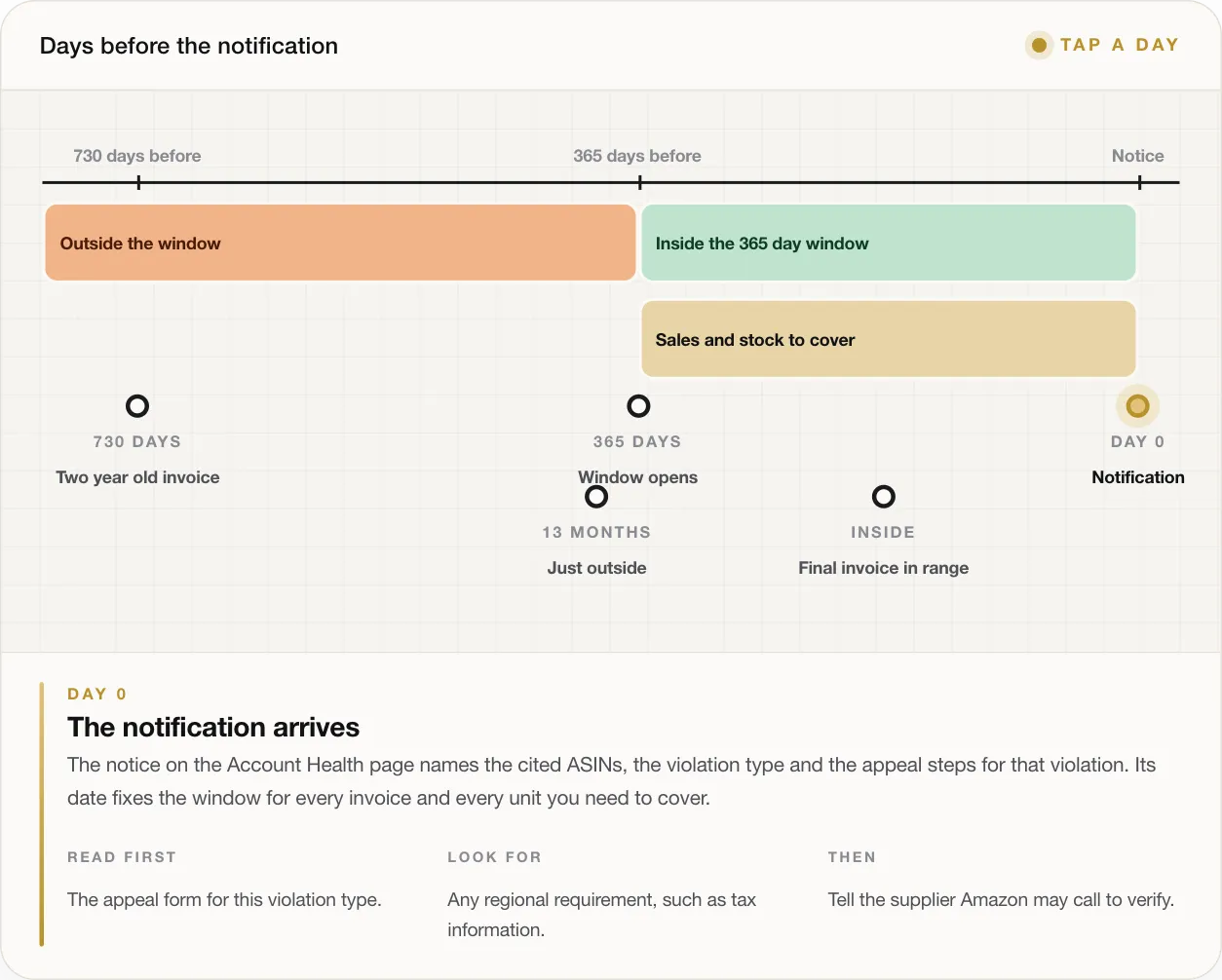Click the regional requirement tax information text

[602, 915]
